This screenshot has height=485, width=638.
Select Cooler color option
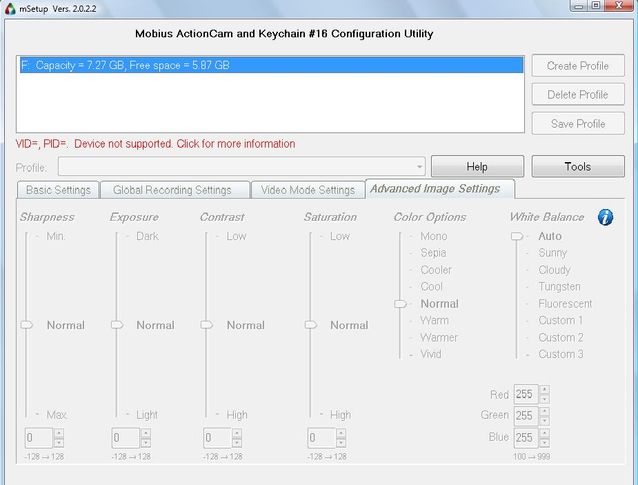click(436, 270)
